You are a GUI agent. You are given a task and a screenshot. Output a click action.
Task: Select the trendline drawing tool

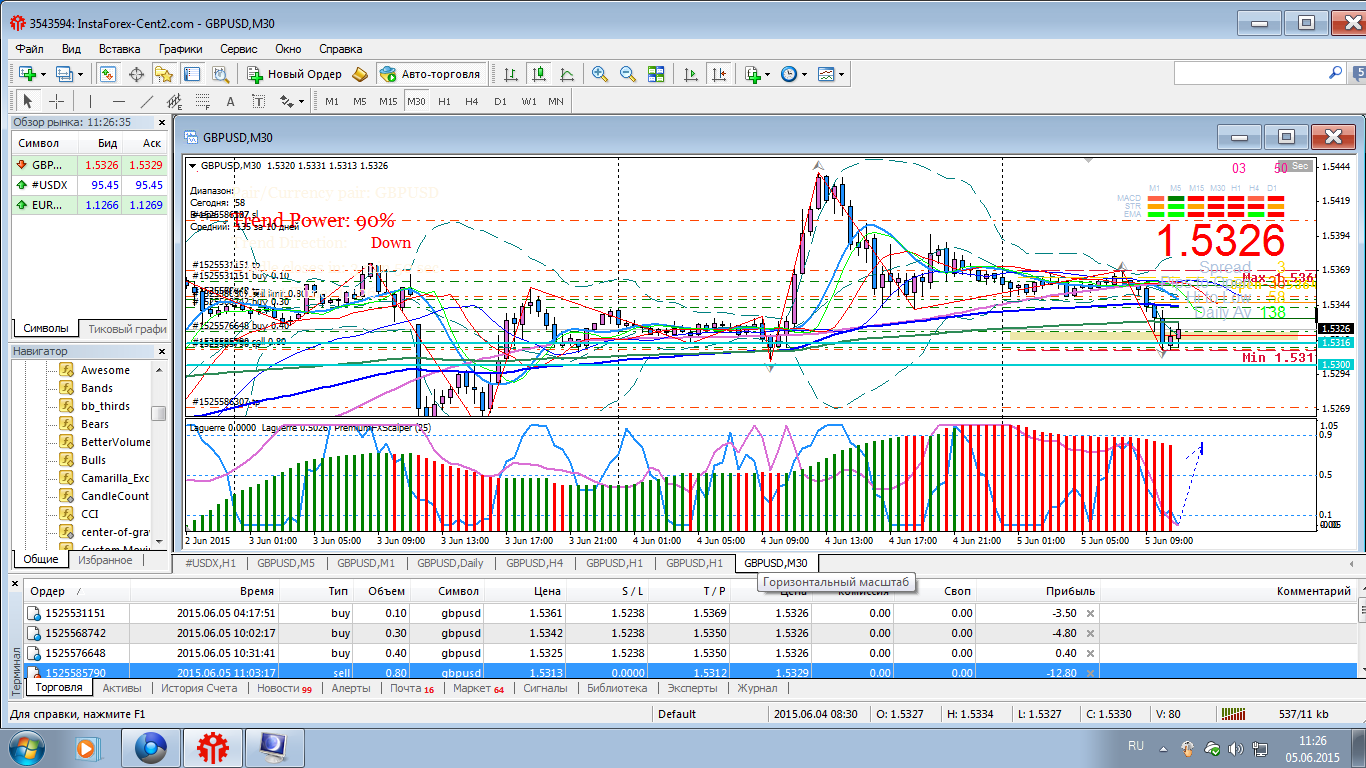click(147, 101)
